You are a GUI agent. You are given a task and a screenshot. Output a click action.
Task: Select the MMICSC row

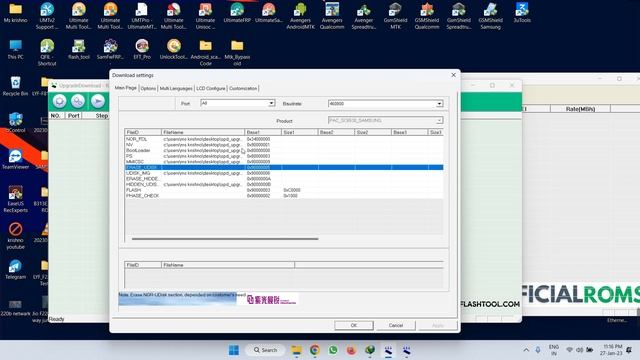pyautogui.click(x=284, y=162)
